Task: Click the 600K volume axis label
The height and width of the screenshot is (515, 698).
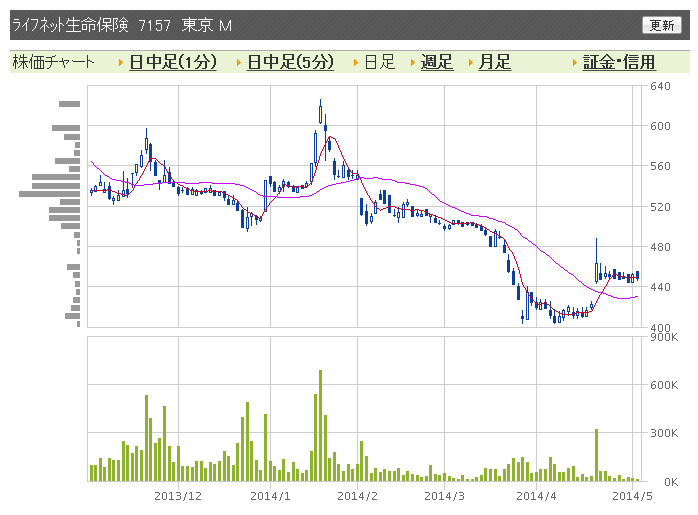Action: tap(664, 385)
